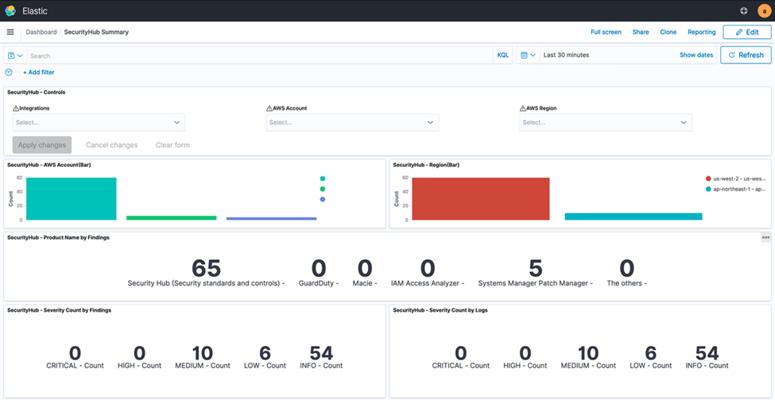The height and width of the screenshot is (400, 775).
Task: Open Product Name panel options ellipsis
Action: pos(766,238)
